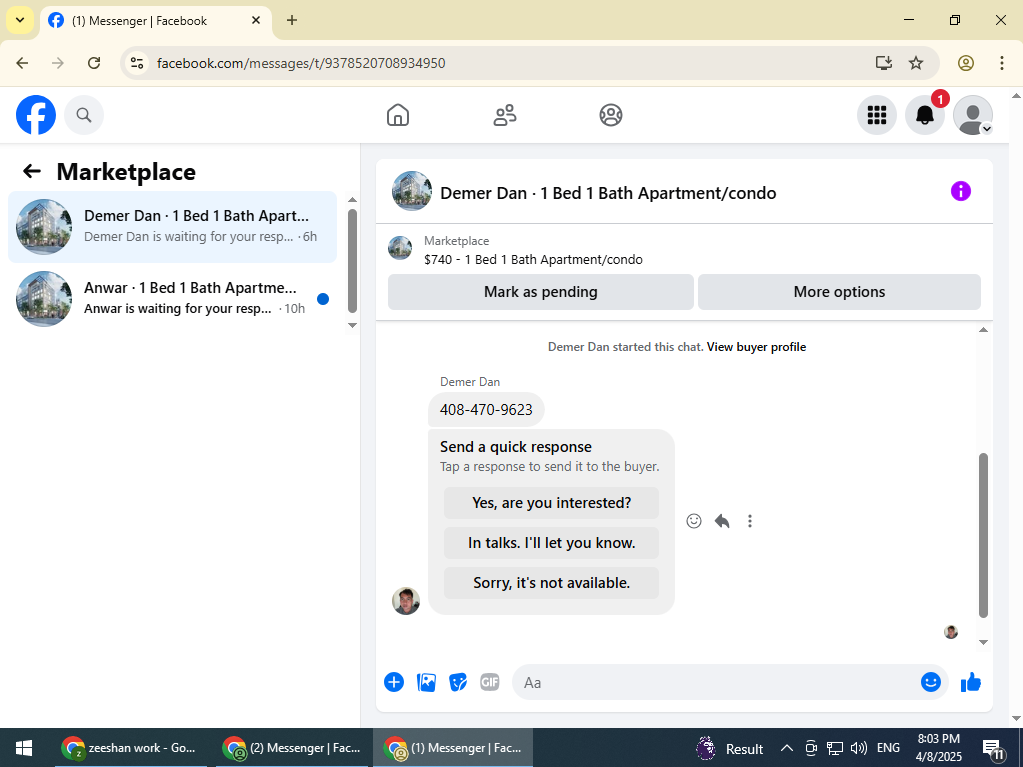This screenshot has height=767, width=1023.
Task: Click the message text field Aa
Action: (714, 682)
